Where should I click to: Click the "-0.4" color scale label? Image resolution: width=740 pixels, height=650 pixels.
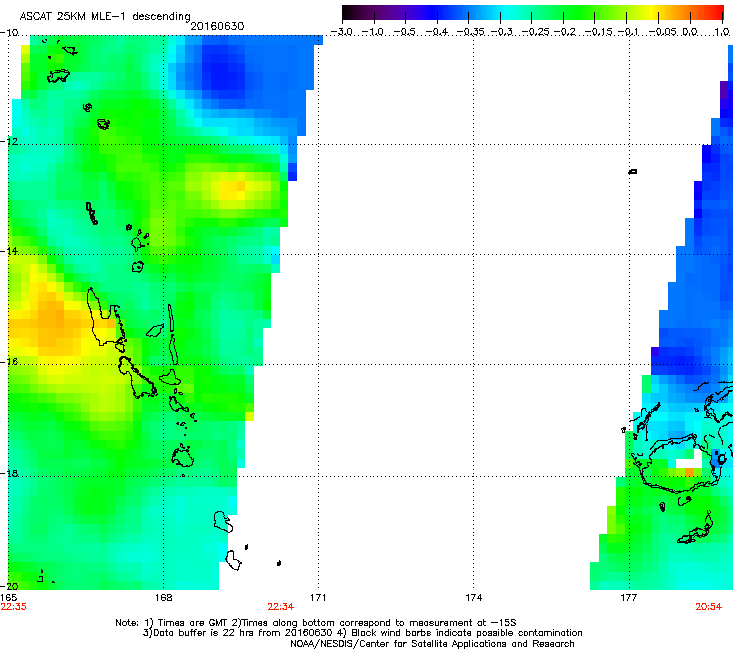[437, 32]
